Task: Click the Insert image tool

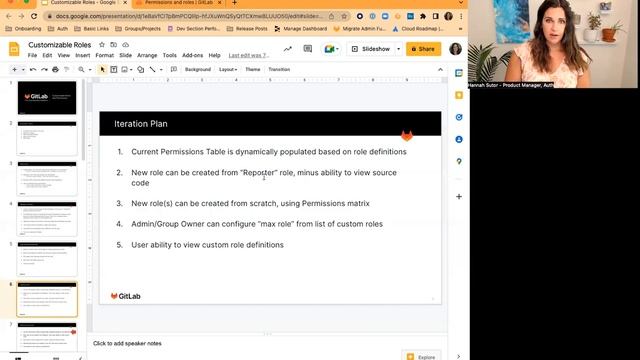Action: pyautogui.click(x=124, y=69)
